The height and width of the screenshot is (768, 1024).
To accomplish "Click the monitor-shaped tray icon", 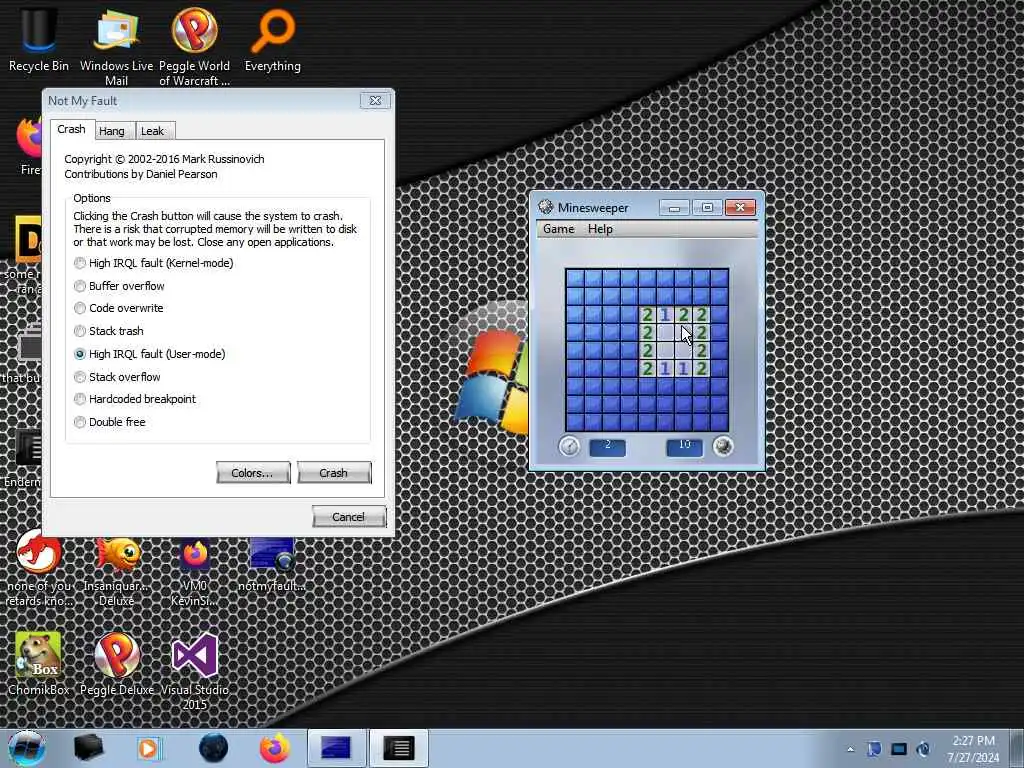I will click(x=899, y=749).
